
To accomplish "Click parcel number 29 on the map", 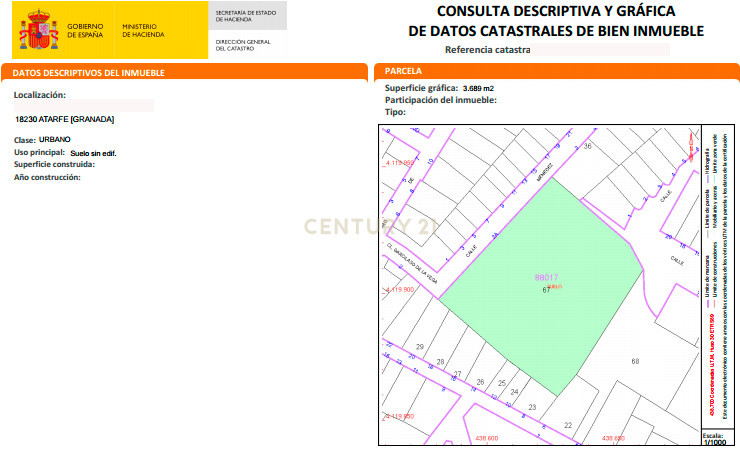I will click(420, 347).
